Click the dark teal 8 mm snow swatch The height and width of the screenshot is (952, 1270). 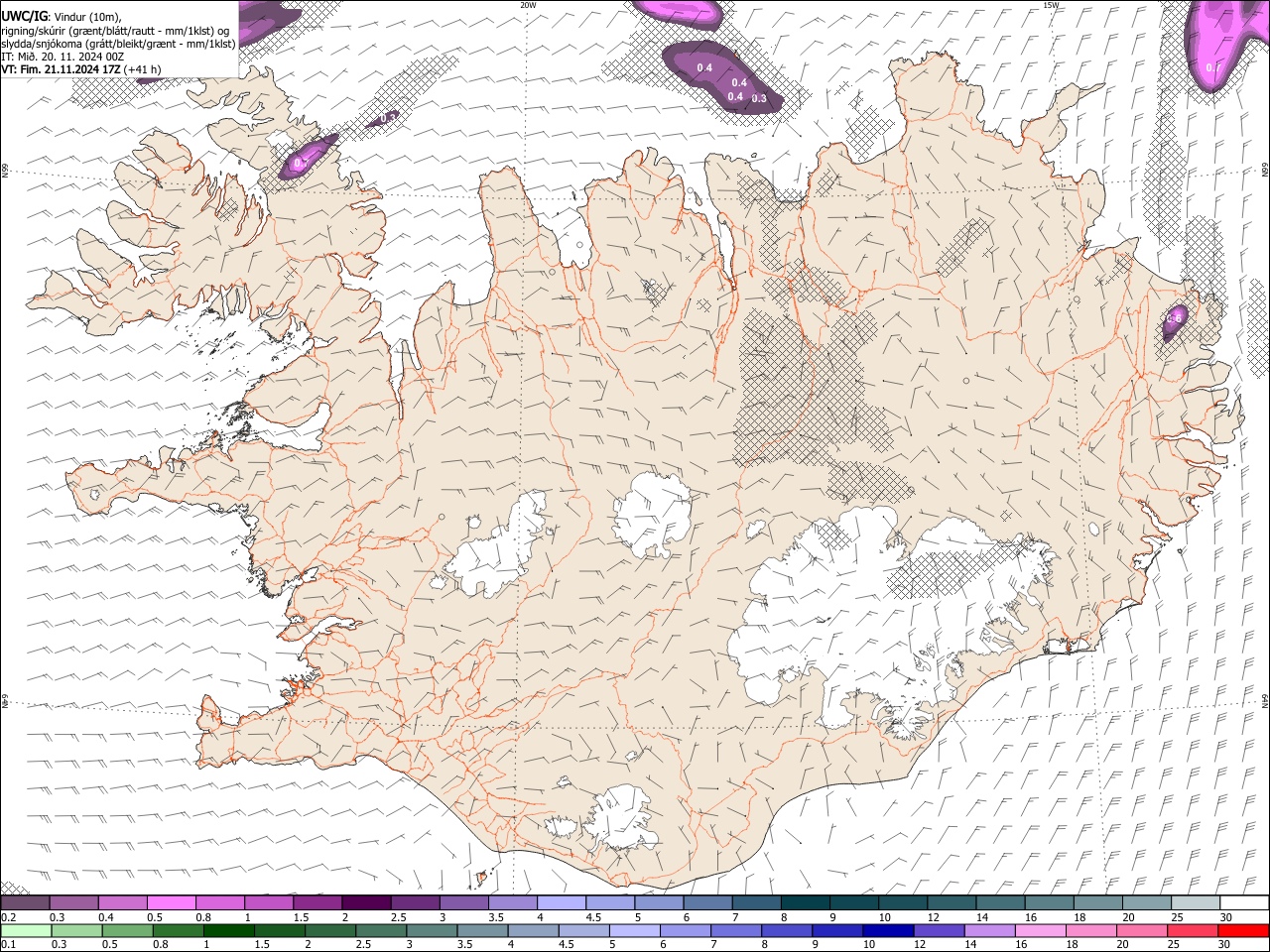tap(805, 903)
